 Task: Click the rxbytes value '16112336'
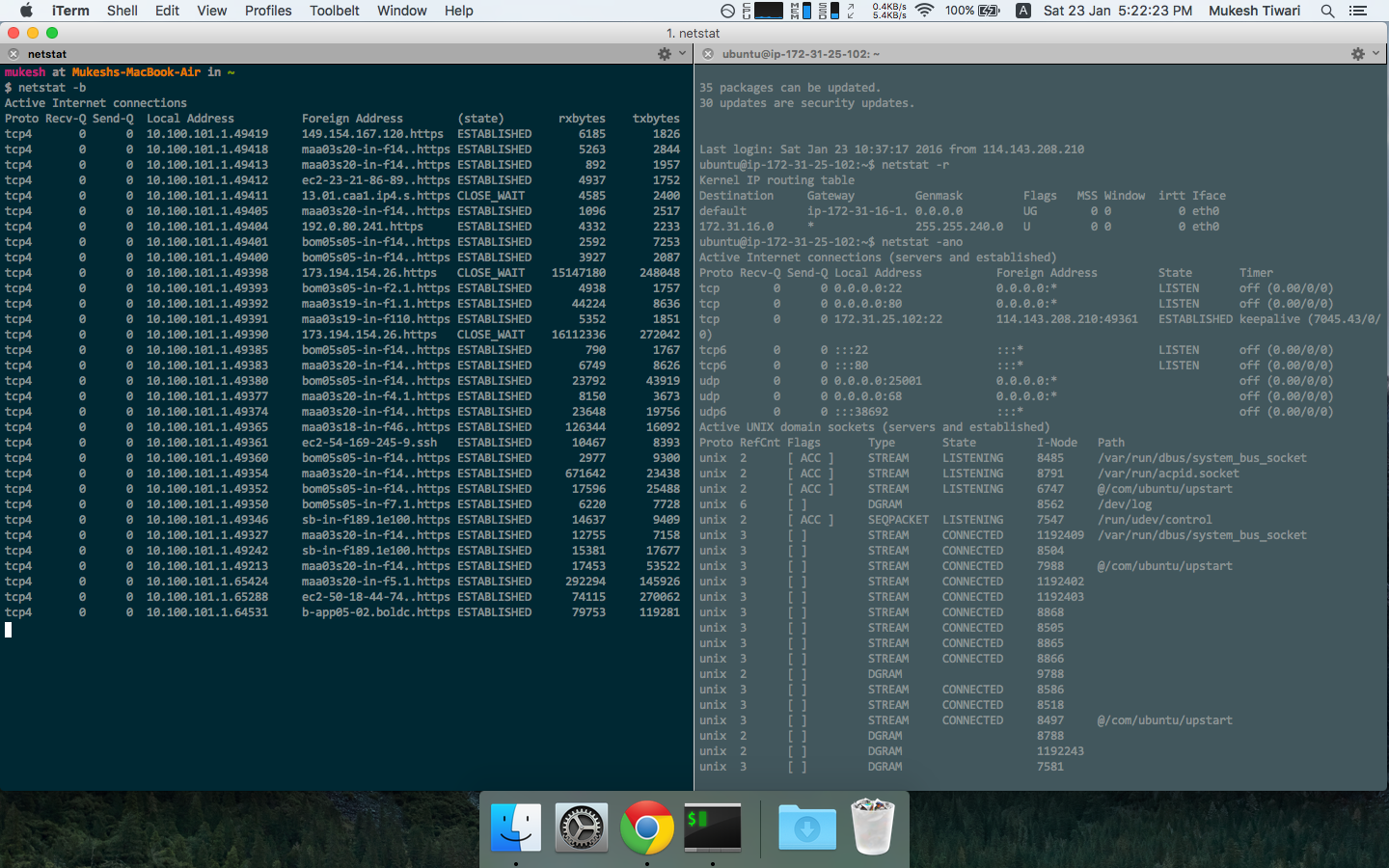579,335
